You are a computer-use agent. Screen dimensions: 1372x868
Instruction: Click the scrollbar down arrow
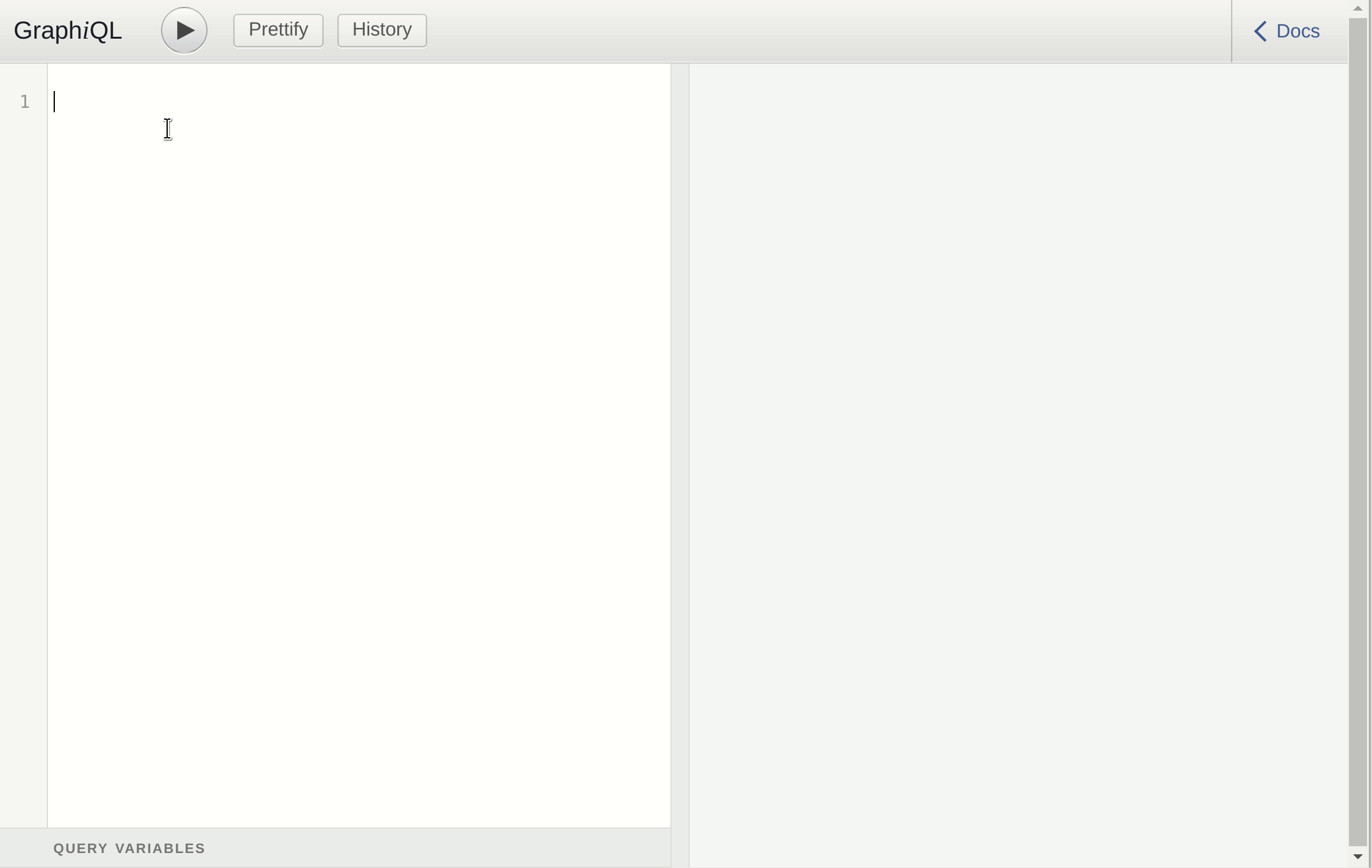[1358, 857]
